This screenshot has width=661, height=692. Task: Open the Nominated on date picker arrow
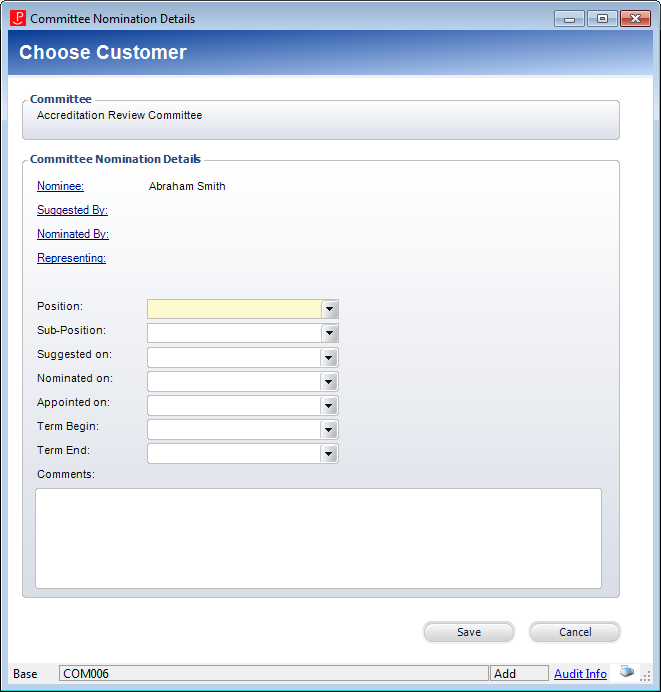[x=329, y=381]
